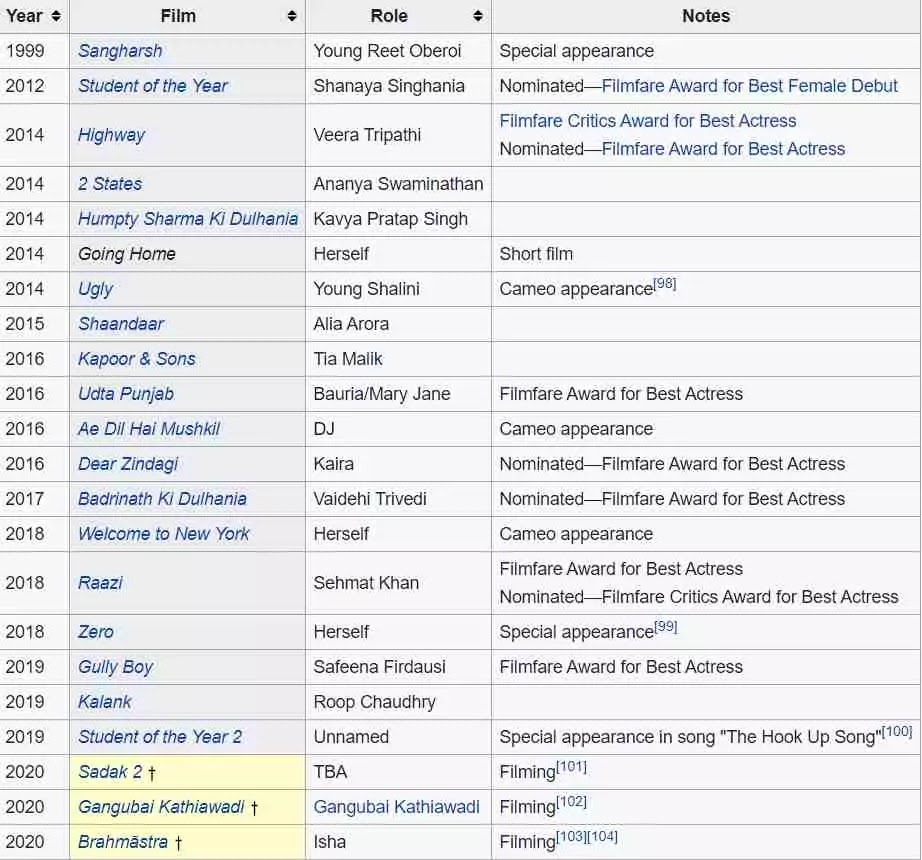The height and width of the screenshot is (860, 922).
Task: Open the Shaandaar film link
Action: click(121, 324)
